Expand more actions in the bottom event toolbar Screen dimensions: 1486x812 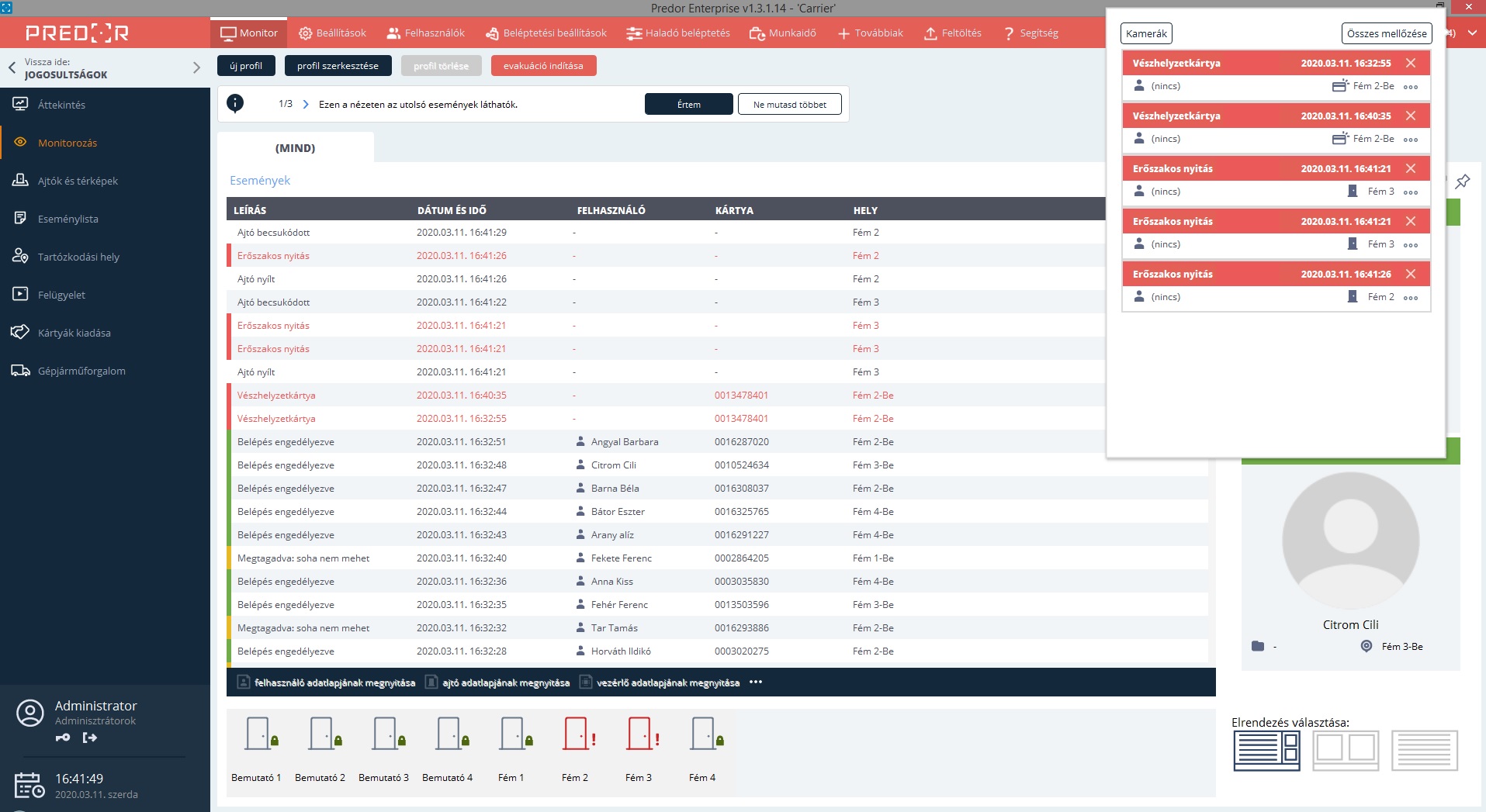756,682
